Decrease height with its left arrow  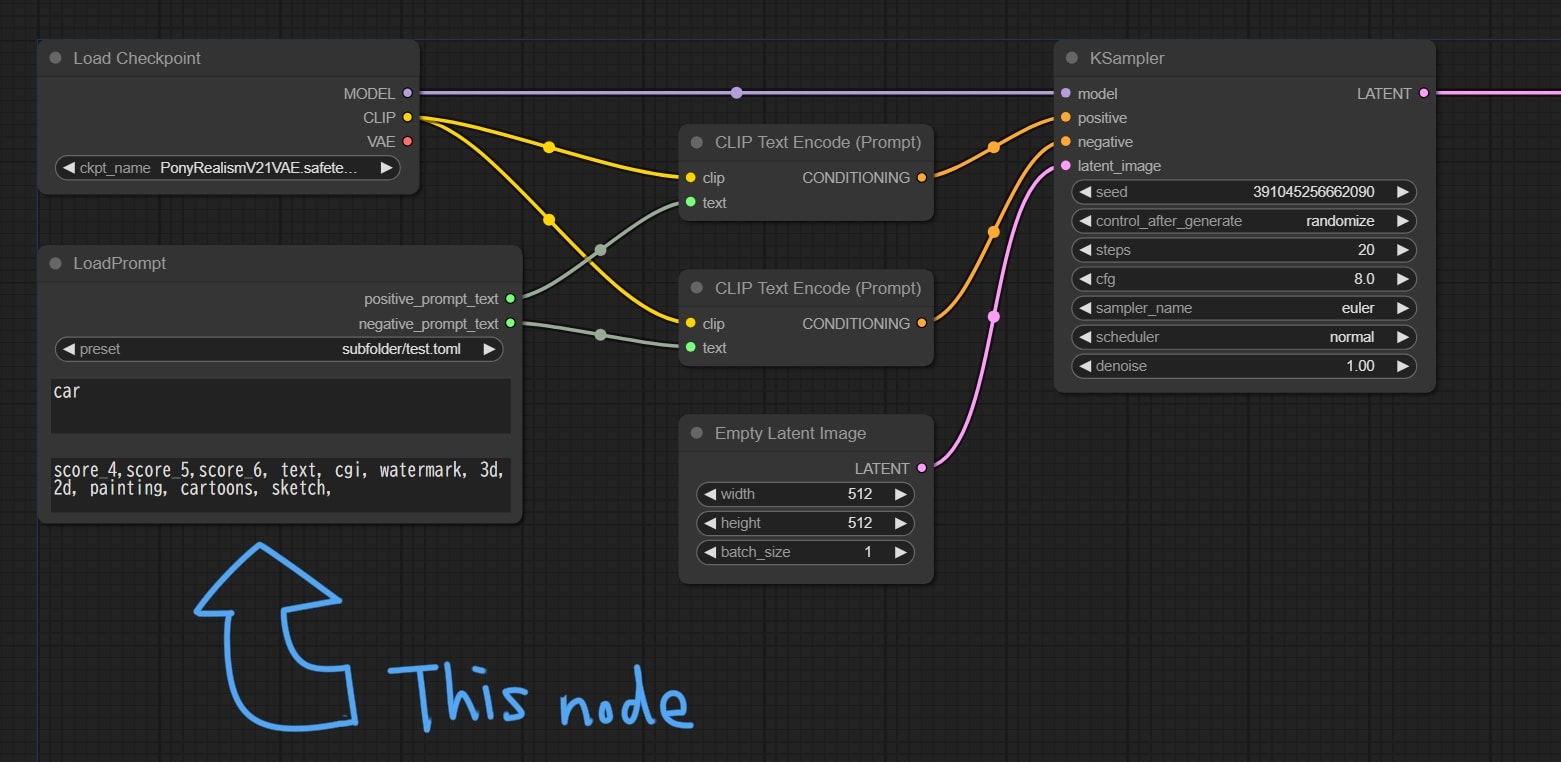pos(710,523)
